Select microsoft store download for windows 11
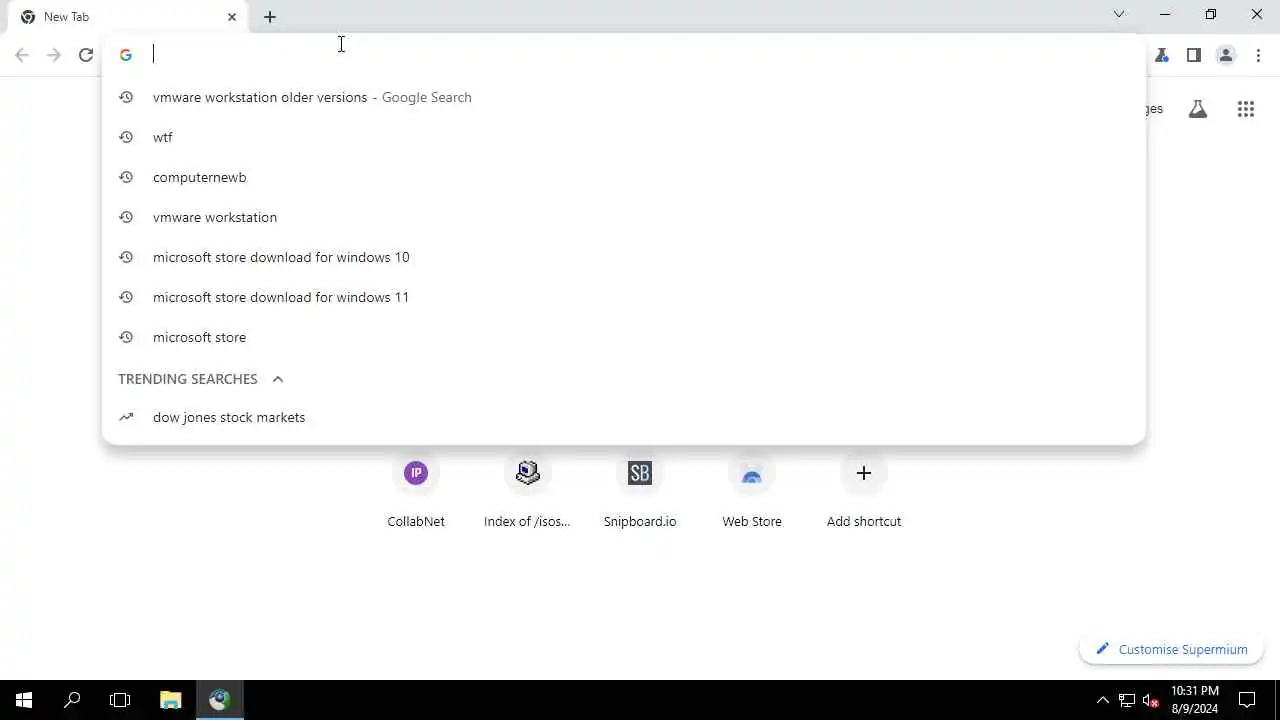1280x720 pixels. (x=623, y=297)
